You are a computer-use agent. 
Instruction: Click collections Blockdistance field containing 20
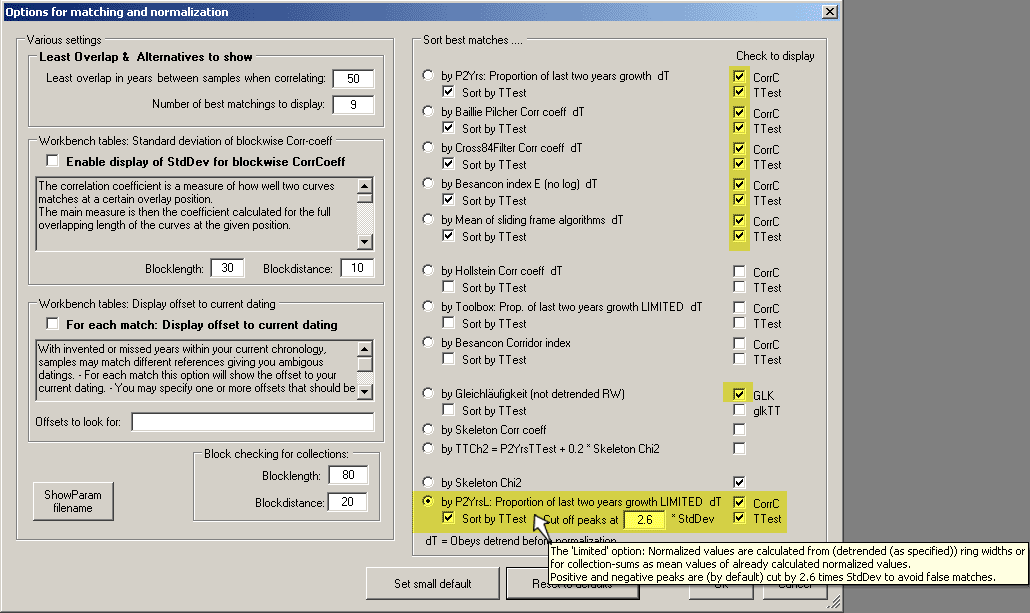coord(348,502)
